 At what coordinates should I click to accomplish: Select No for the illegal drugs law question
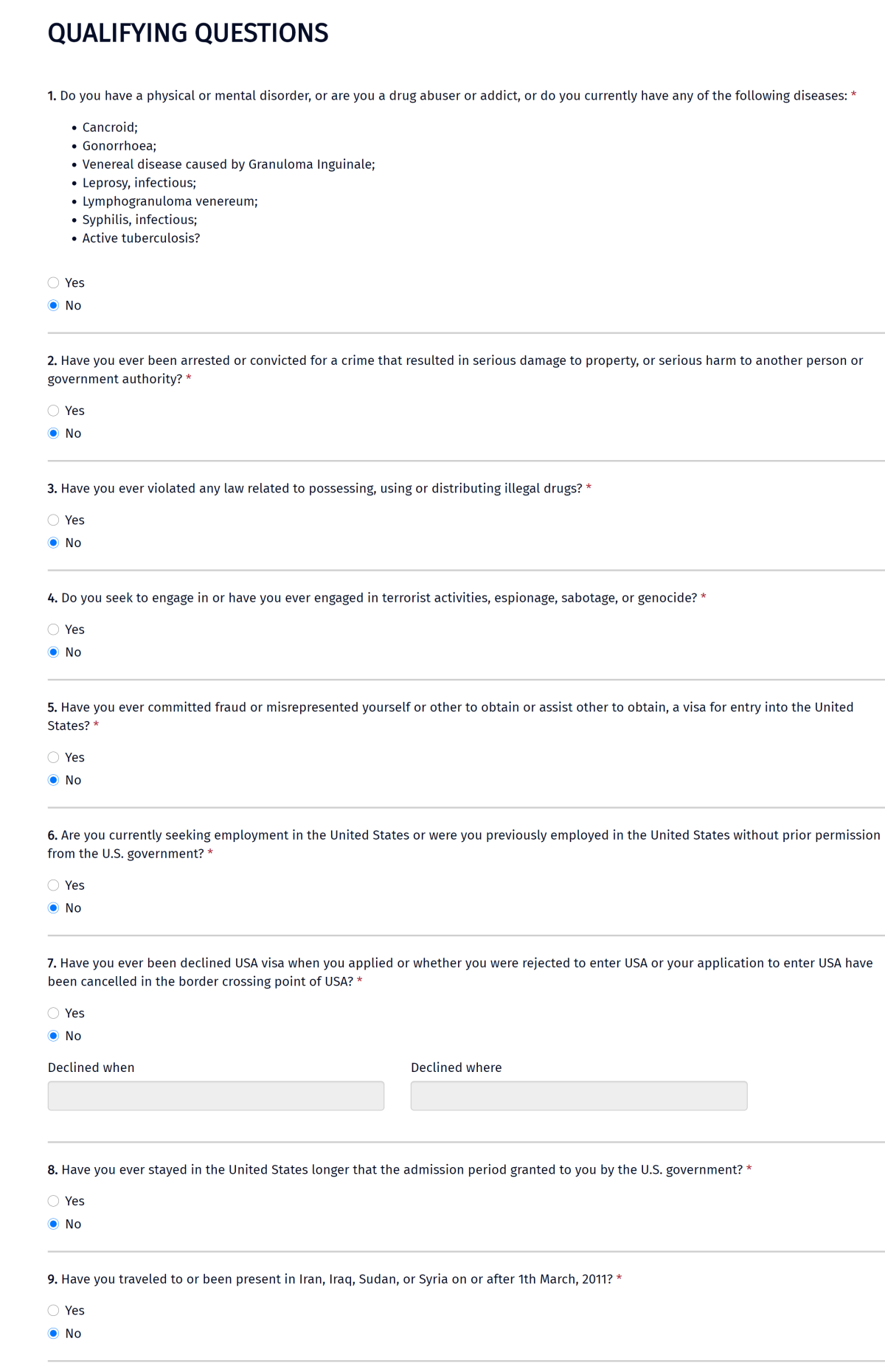click(x=54, y=543)
